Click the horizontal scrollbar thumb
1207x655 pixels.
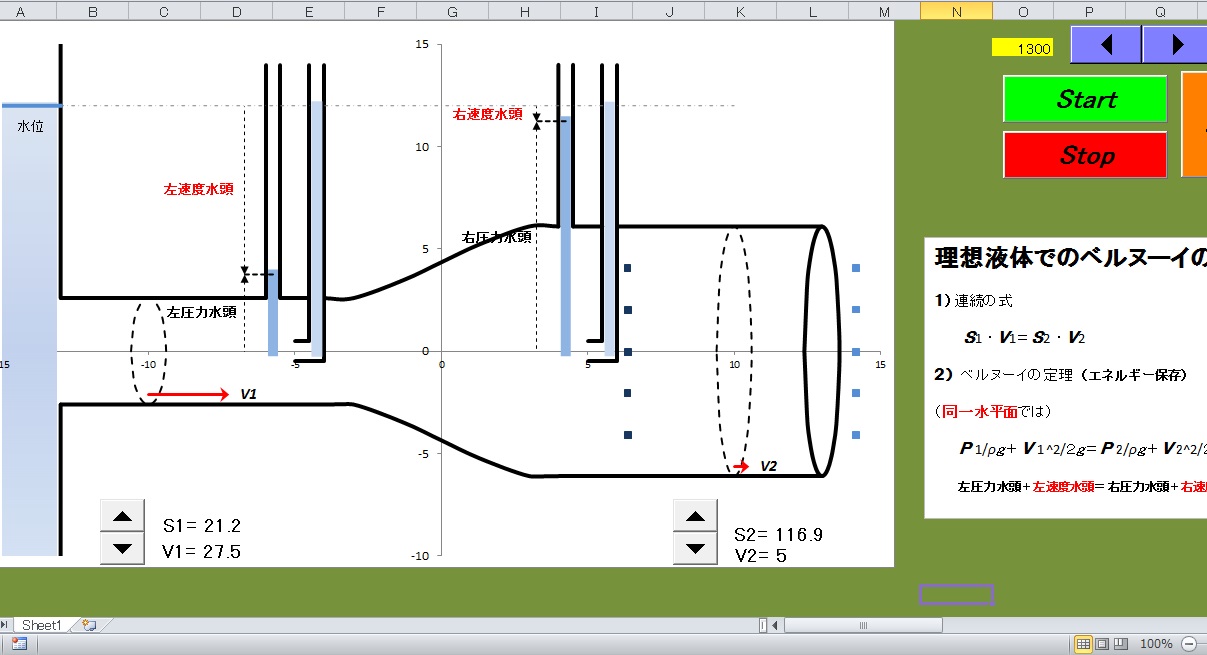click(864, 626)
